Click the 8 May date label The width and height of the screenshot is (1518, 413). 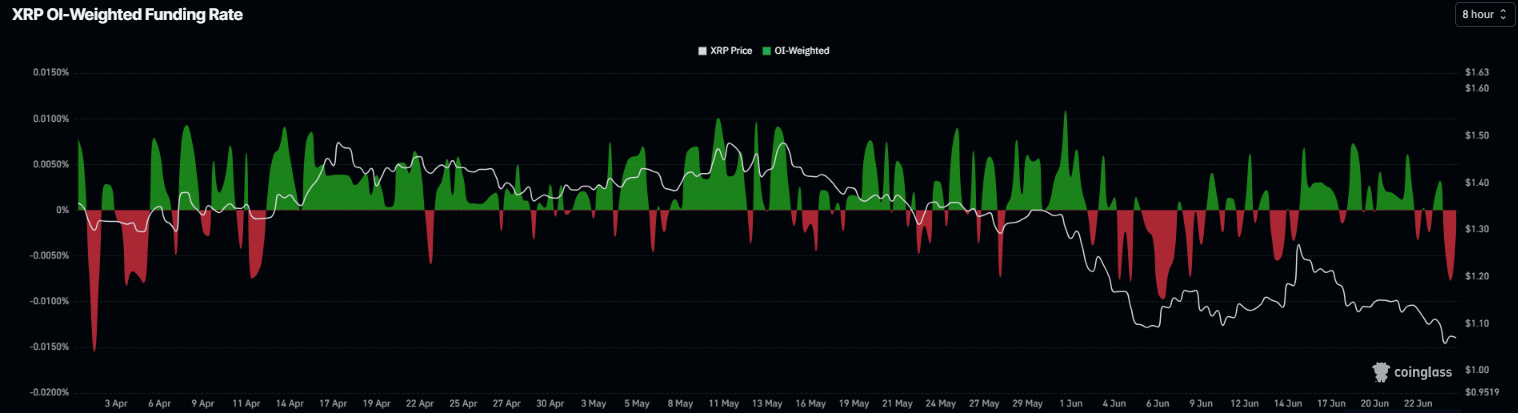pyautogui.click(x=680, y=403)
